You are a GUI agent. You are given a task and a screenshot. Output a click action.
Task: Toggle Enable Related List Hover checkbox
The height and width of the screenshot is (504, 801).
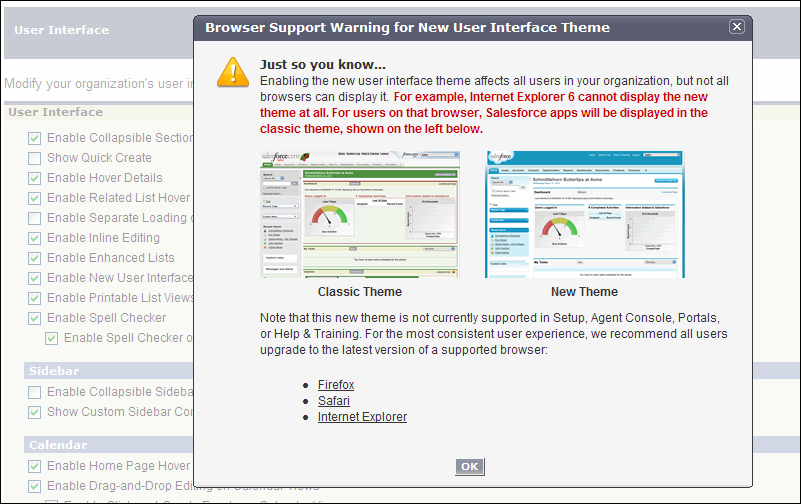tap(35, 198)
